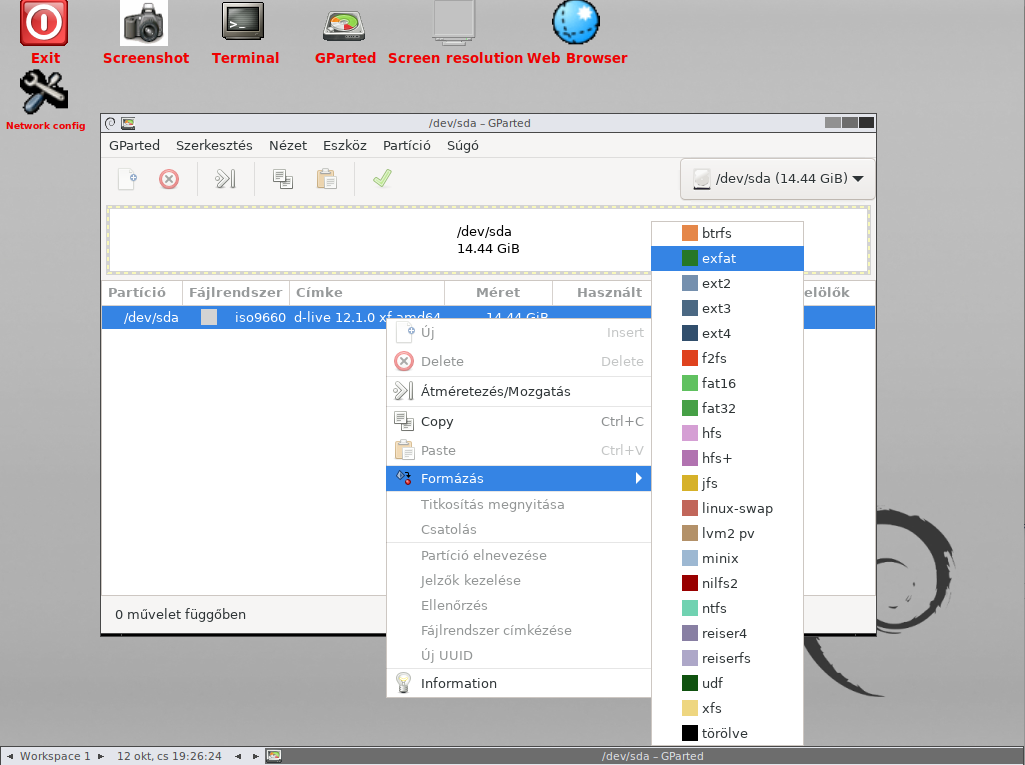Image resolution: width=1025 pixels, height=765 pixels.
Task: Format as ext4 from the submenu
Action: click(727, 333)
